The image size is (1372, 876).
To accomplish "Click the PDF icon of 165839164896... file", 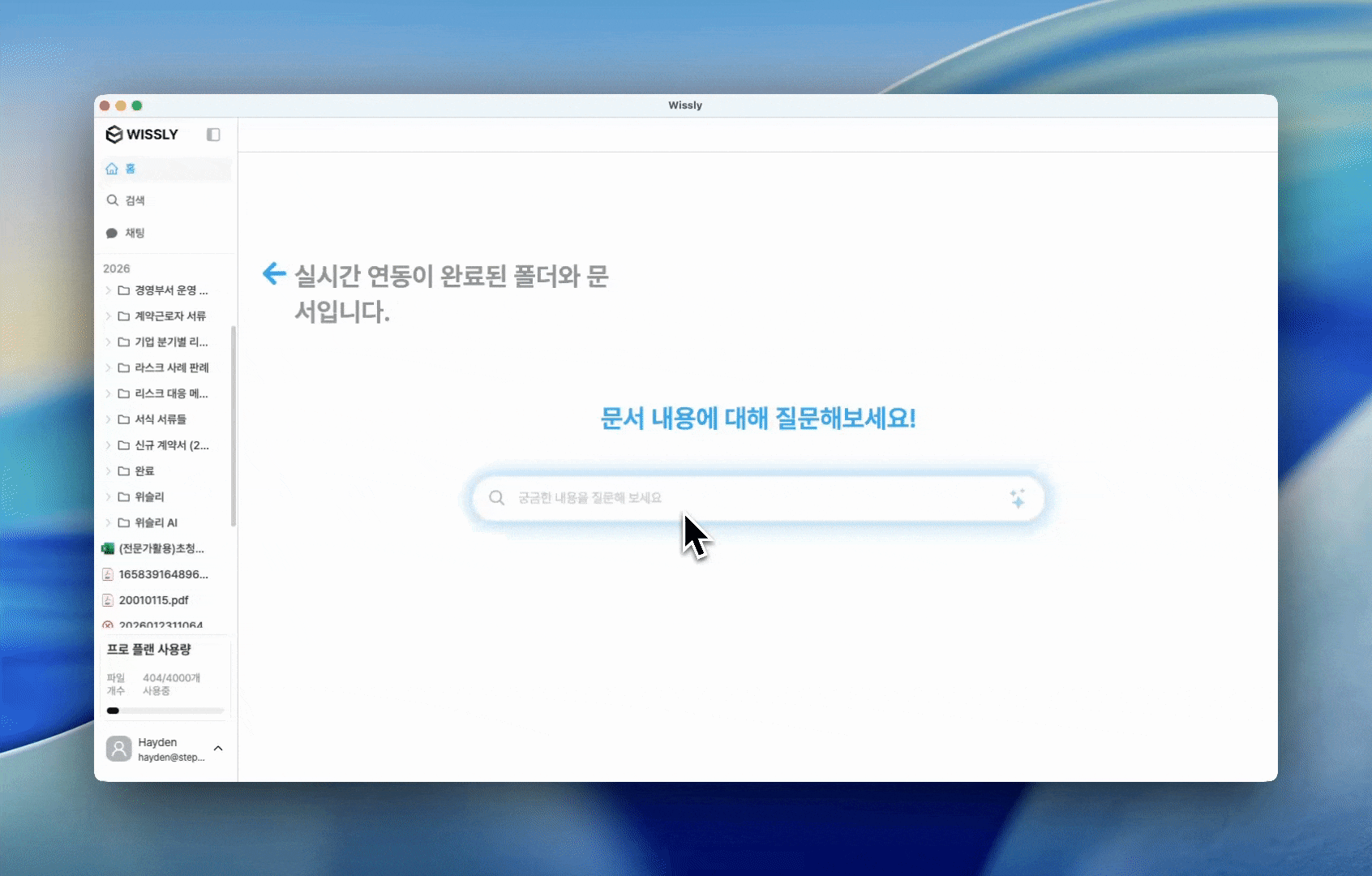I will click(x=108, y=575).
